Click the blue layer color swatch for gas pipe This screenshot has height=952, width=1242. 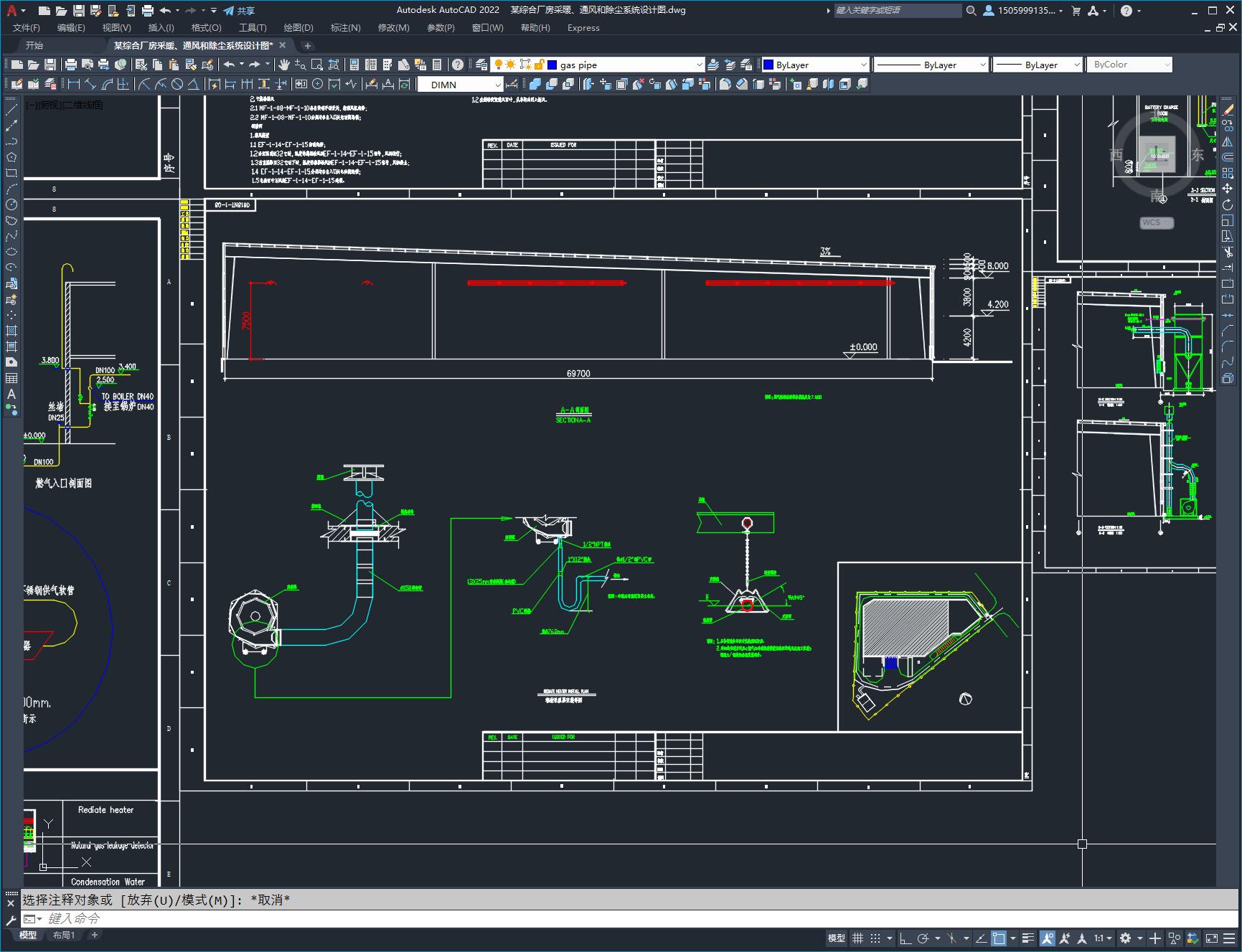pos(552,65)
